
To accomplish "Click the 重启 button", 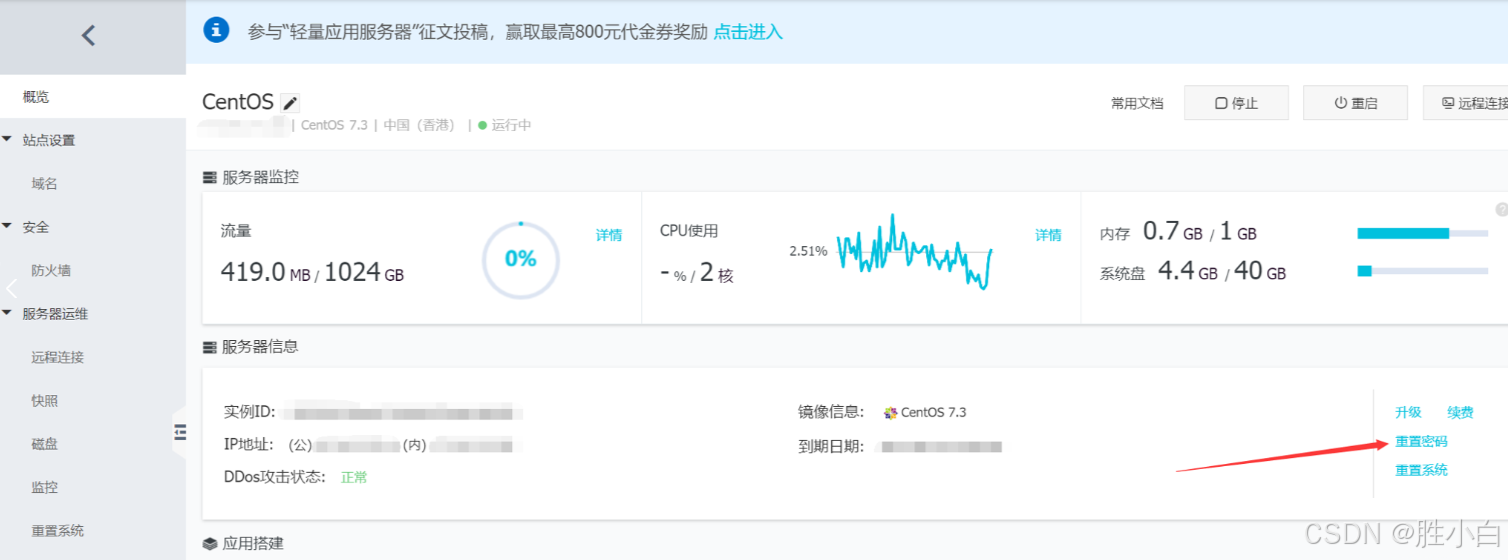I will coord(1355,103).
